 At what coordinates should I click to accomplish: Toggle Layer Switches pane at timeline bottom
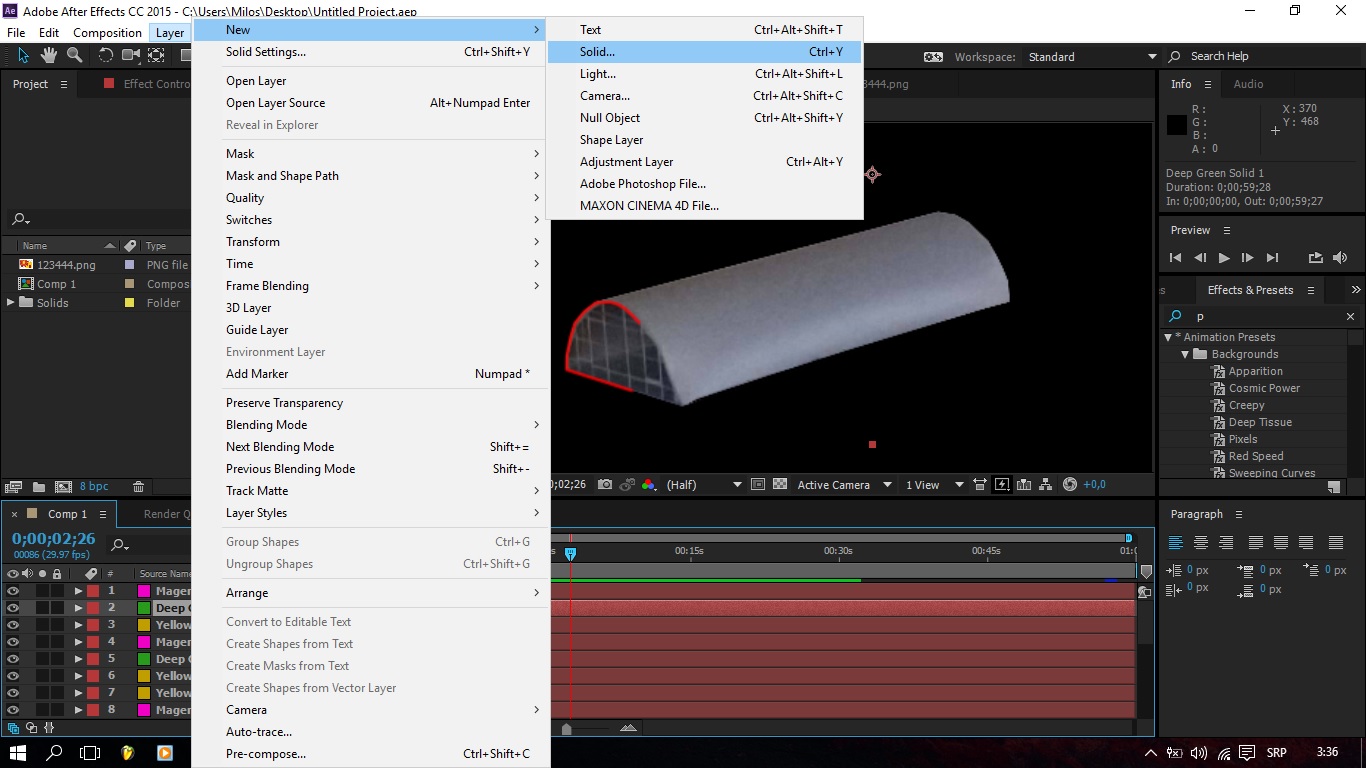tap(14, 728)
